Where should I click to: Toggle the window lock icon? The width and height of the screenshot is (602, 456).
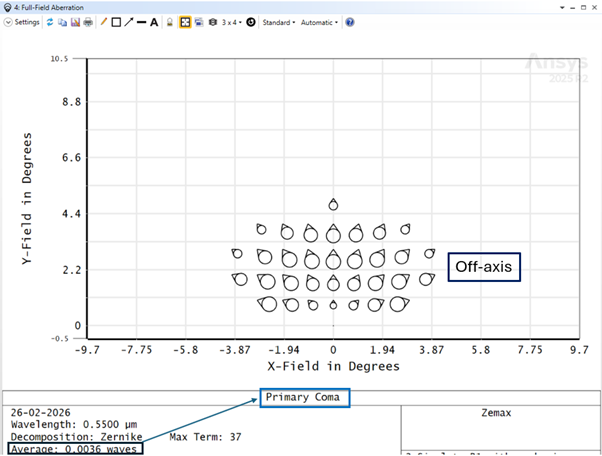pyautogui.click(x=170, y=22)
